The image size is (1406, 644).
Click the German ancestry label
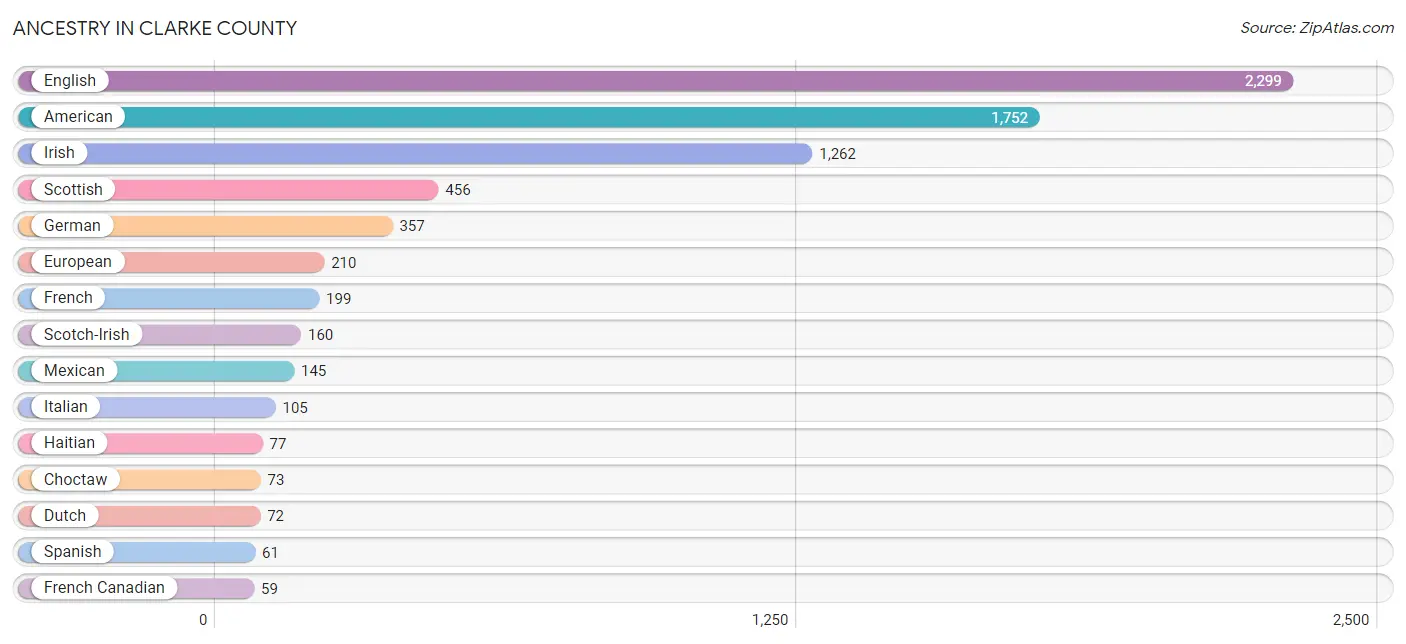pyautogui.click(x=72, y=226)
